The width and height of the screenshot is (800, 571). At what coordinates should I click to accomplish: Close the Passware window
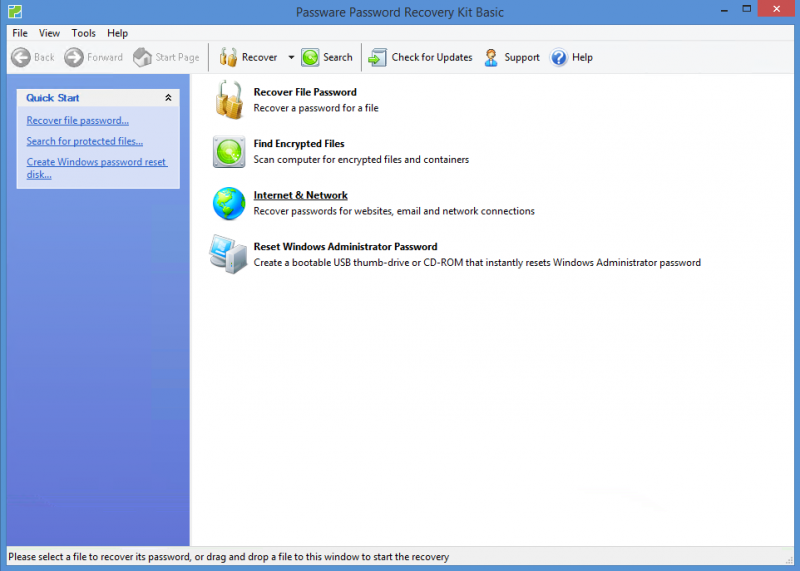point(777,9)
